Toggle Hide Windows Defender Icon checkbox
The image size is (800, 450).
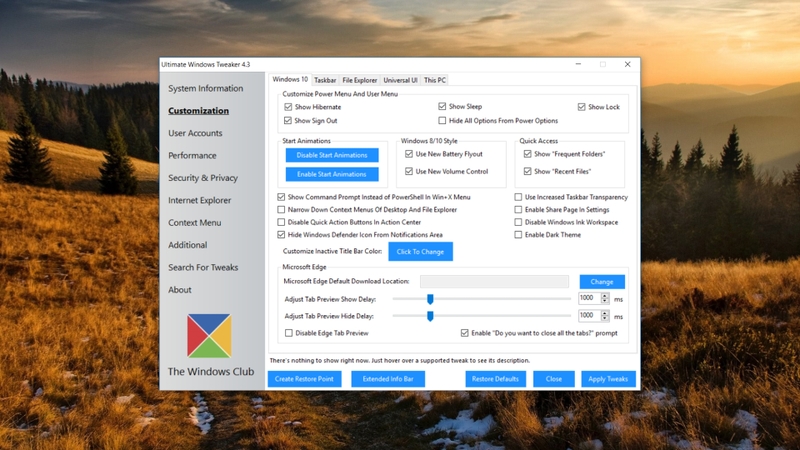coord(281,235)
